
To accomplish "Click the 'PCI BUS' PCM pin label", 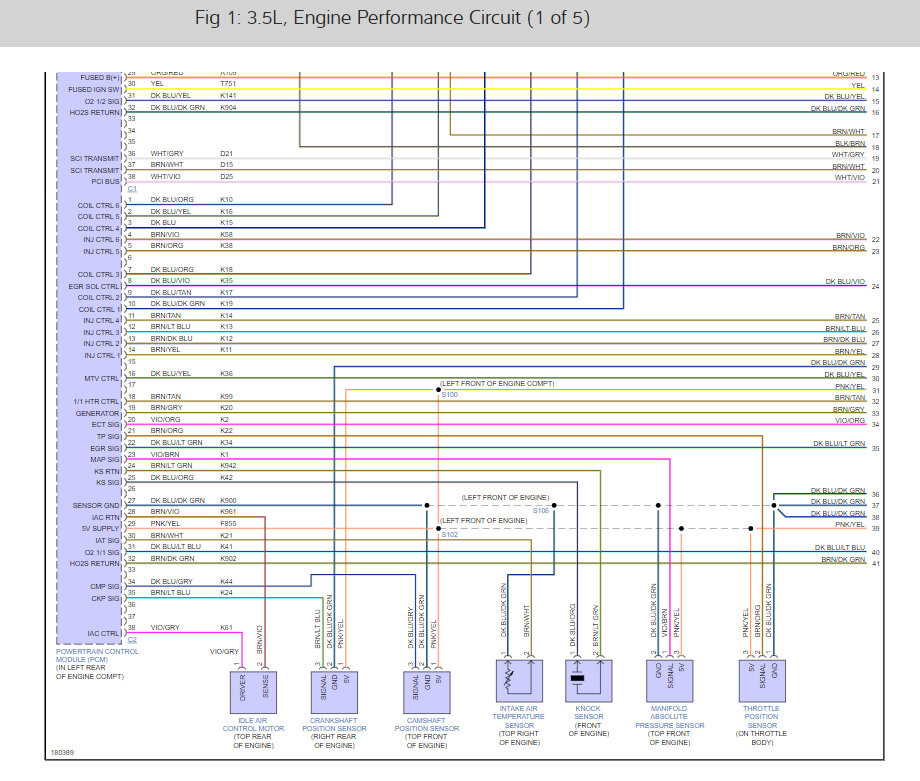I will [105, 181].
